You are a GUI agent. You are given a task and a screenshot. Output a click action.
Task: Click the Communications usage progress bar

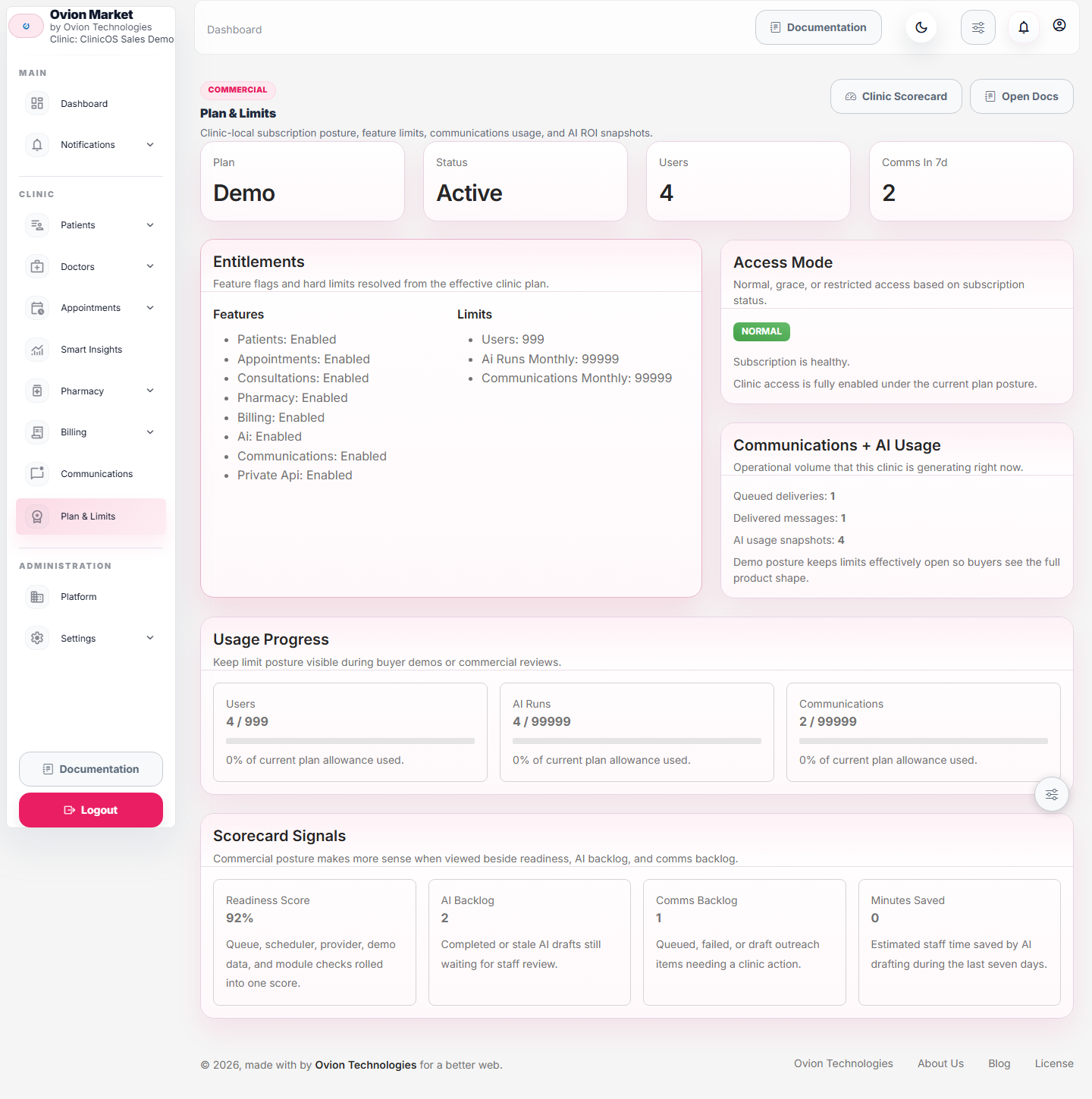tap(924, 741)
